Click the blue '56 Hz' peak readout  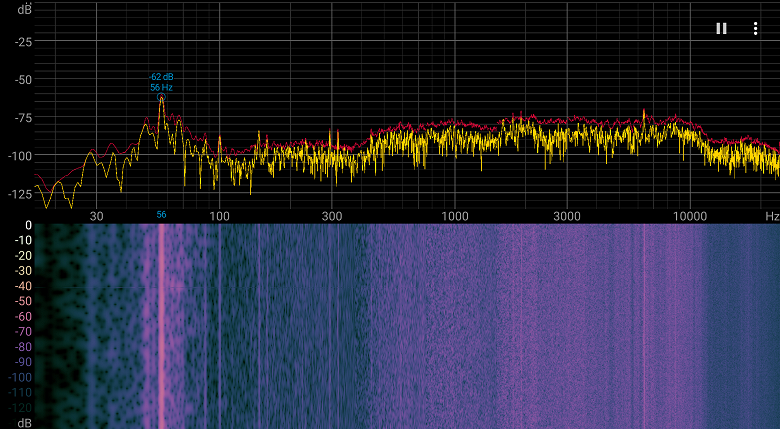coord(162,88)
